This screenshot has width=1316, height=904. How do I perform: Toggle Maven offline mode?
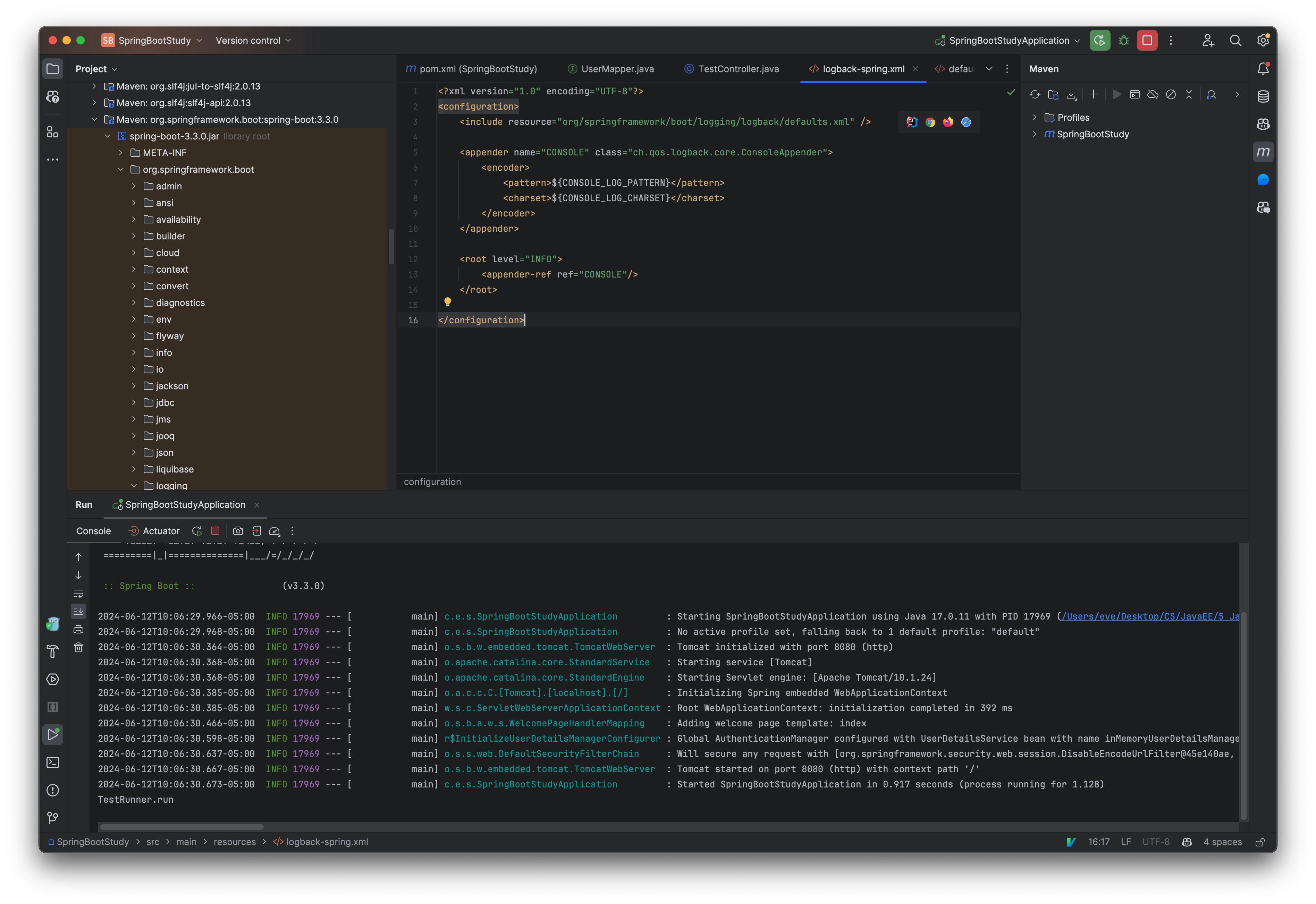1153,95
